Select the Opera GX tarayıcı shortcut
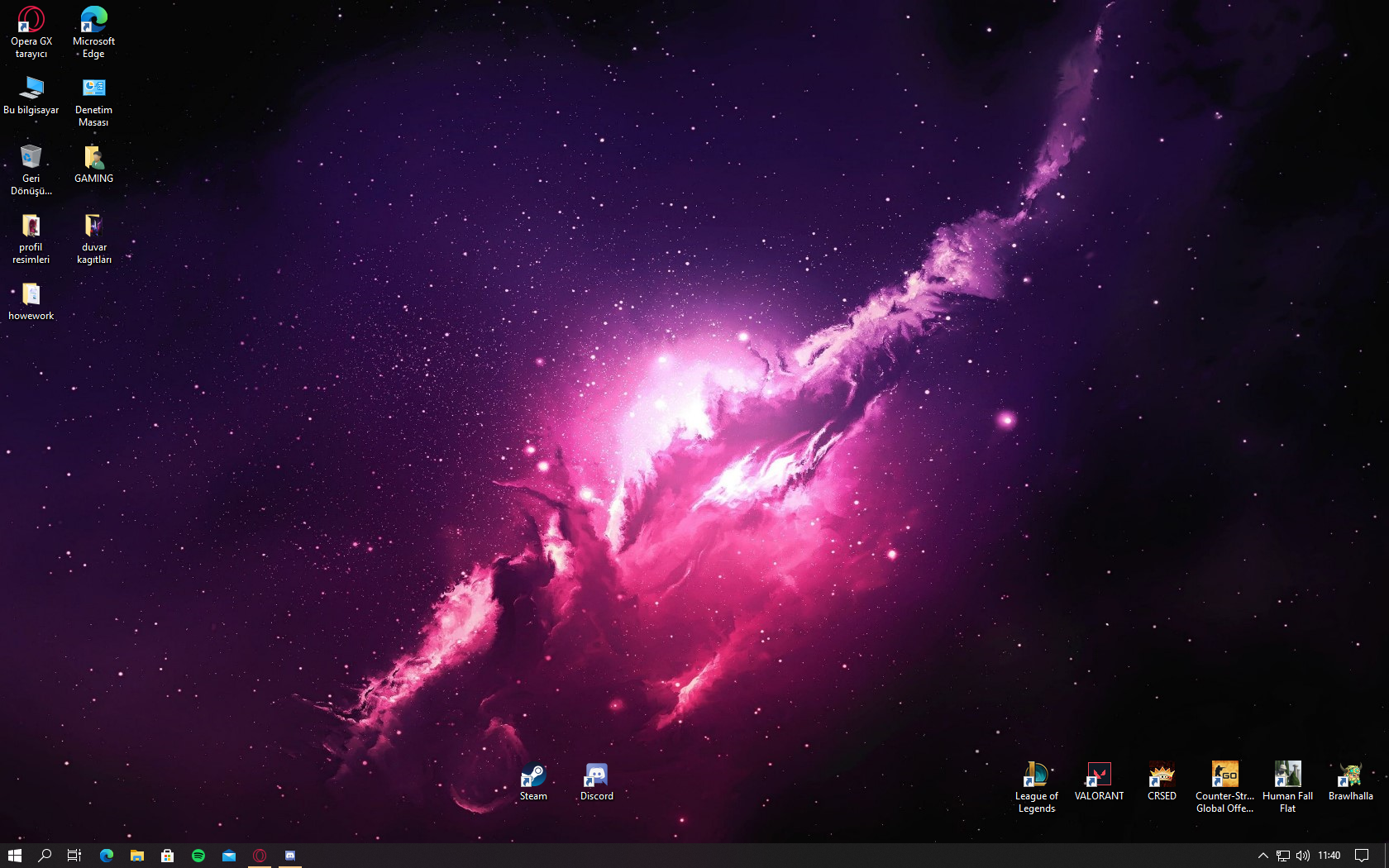This screenshot has height=868, width=1389. click(31, 33)
